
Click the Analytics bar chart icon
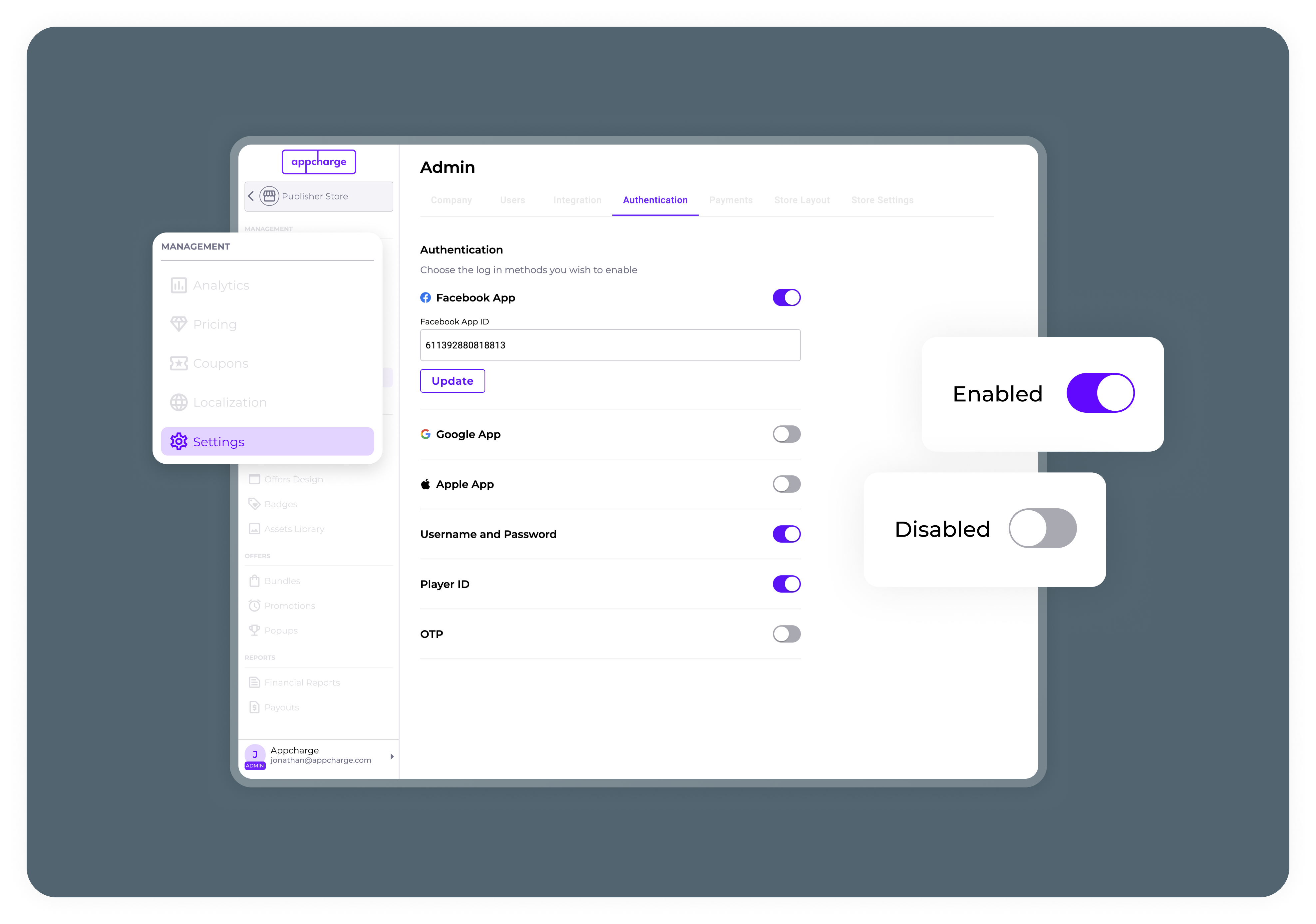tap(178, 285)
